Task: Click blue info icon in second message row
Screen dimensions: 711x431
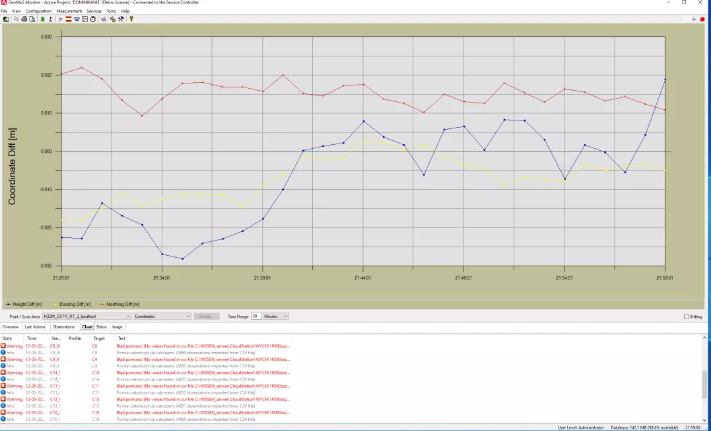Action: 4,352
